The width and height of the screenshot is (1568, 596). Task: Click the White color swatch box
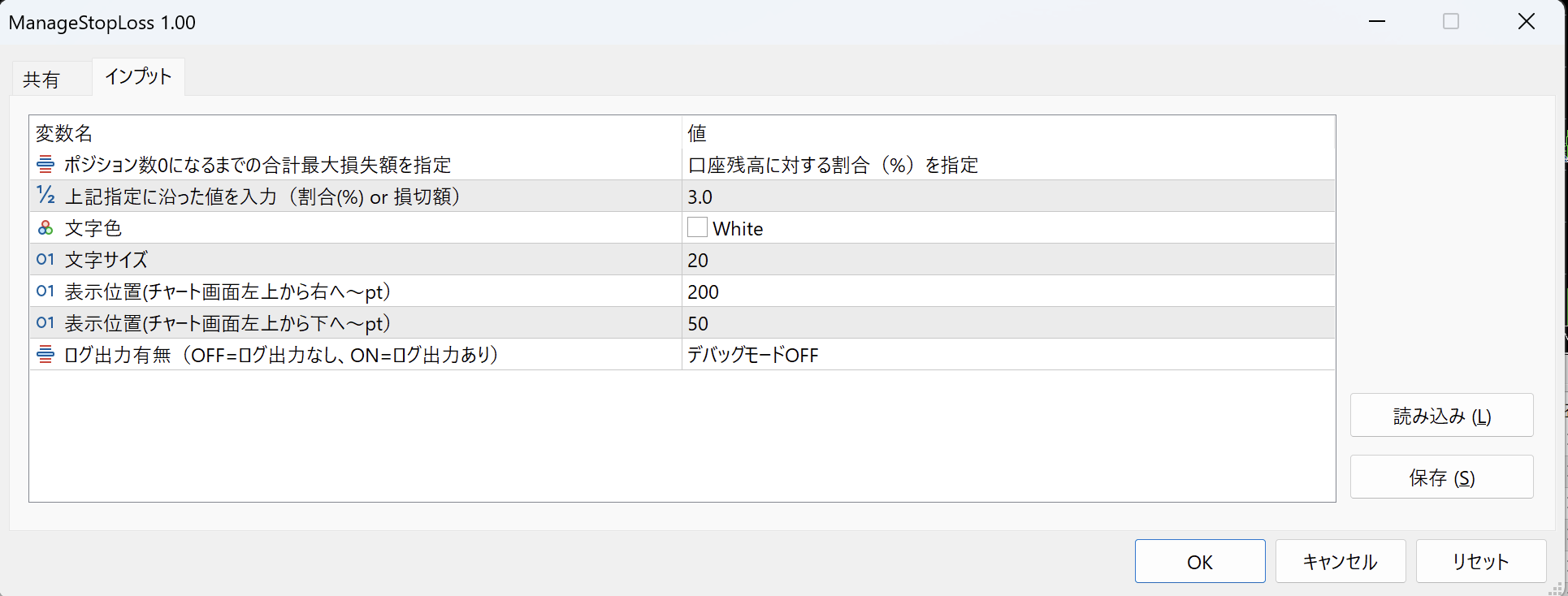click(x=697, y=227)
